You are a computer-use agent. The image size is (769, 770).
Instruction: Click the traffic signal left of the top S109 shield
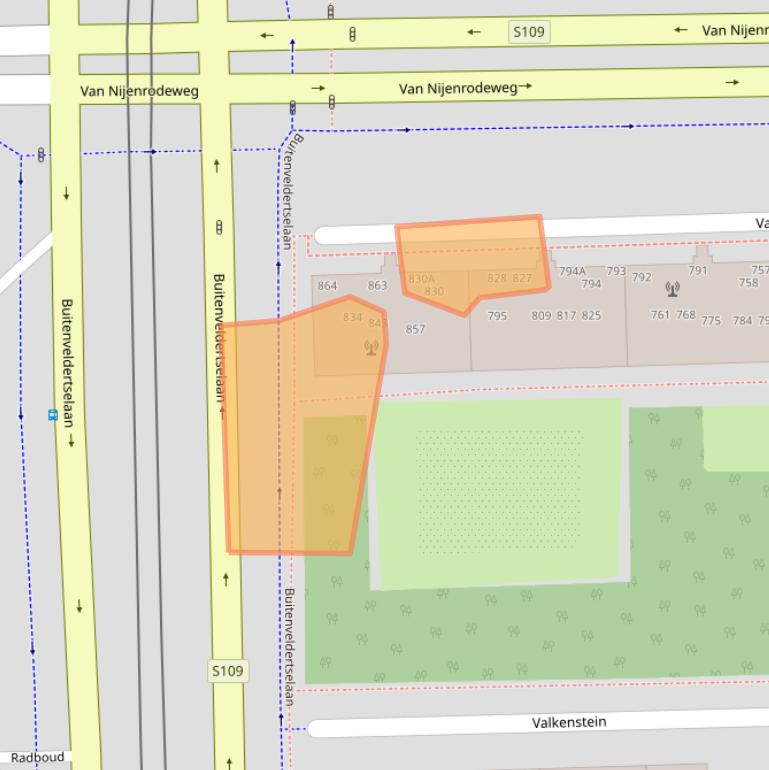pos(352,34)
